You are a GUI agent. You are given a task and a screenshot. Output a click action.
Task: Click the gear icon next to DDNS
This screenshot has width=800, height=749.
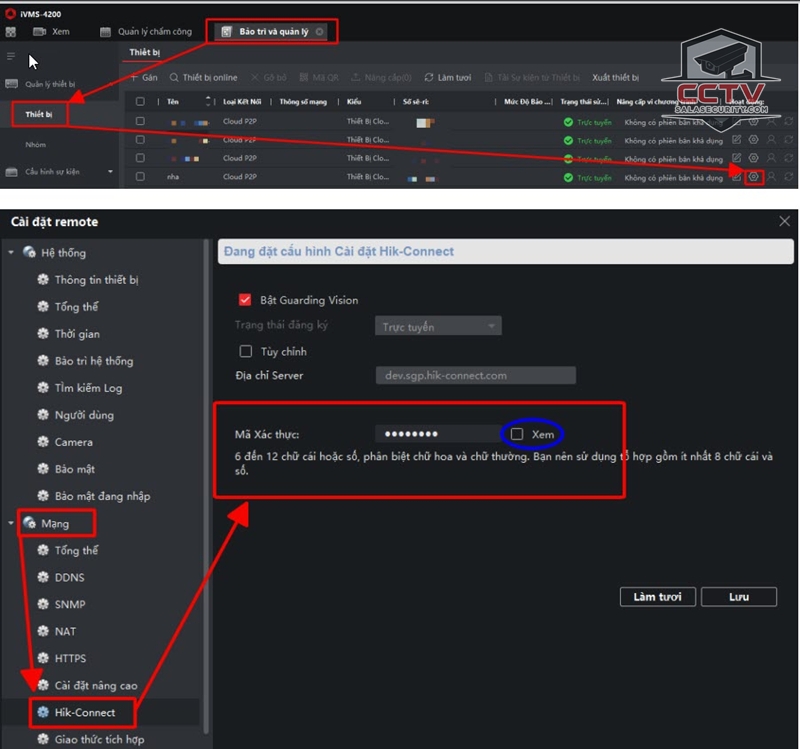tap(44, 578)
